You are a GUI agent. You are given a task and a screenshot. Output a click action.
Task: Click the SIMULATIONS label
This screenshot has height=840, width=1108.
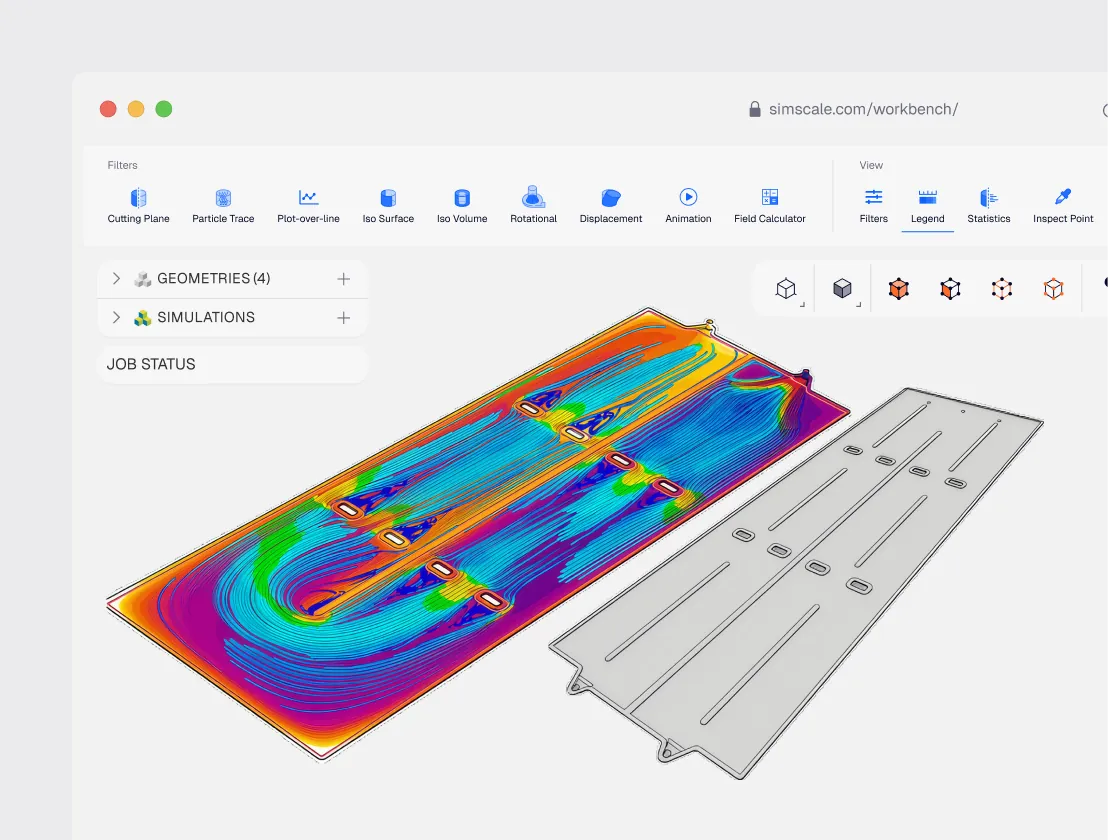206,317
